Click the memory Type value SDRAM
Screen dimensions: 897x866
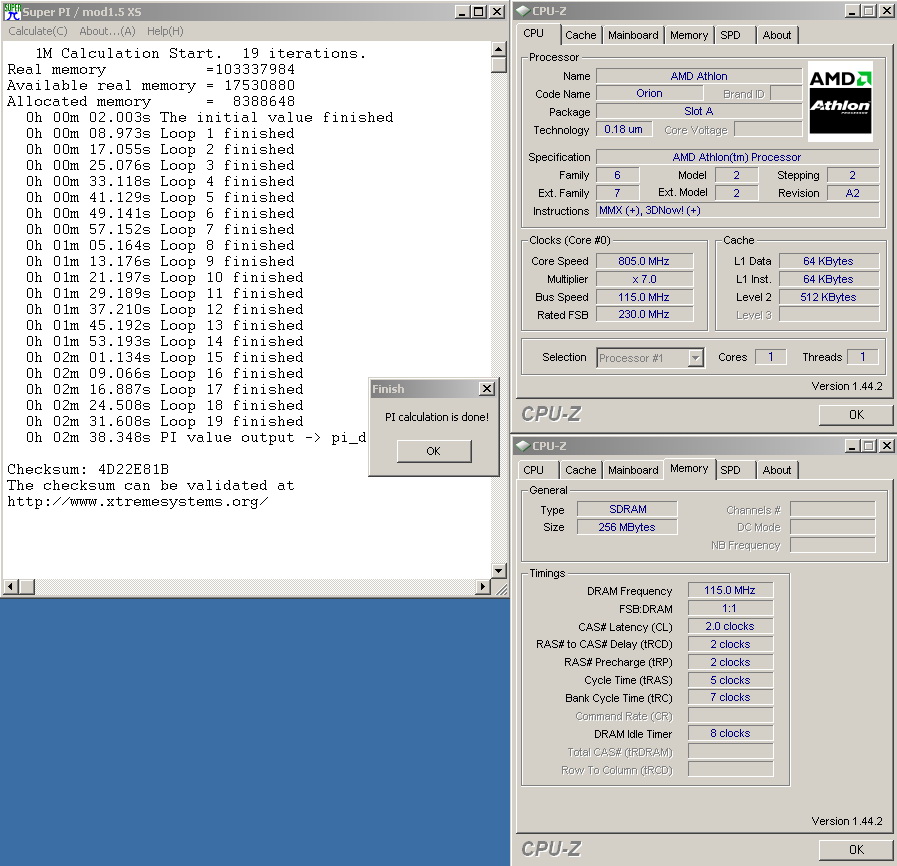coord(627,510)
